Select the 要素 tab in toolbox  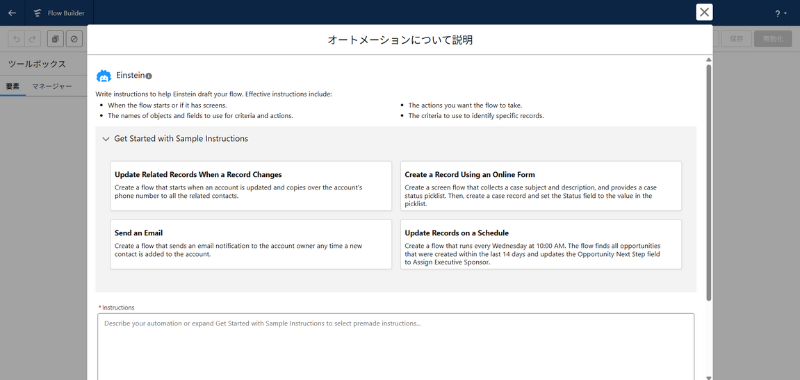[x=13, y=86]
